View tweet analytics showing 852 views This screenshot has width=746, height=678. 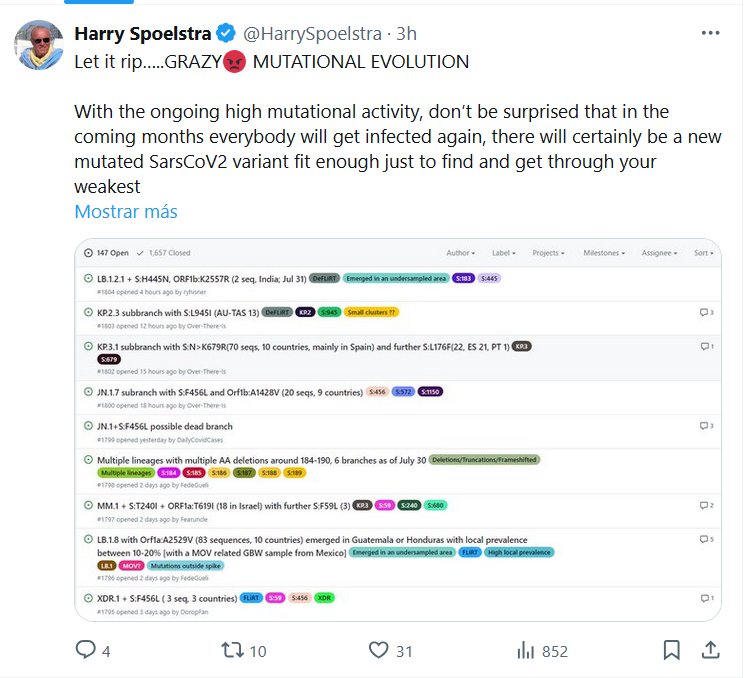pyautogui.click(x=526, y=650)
